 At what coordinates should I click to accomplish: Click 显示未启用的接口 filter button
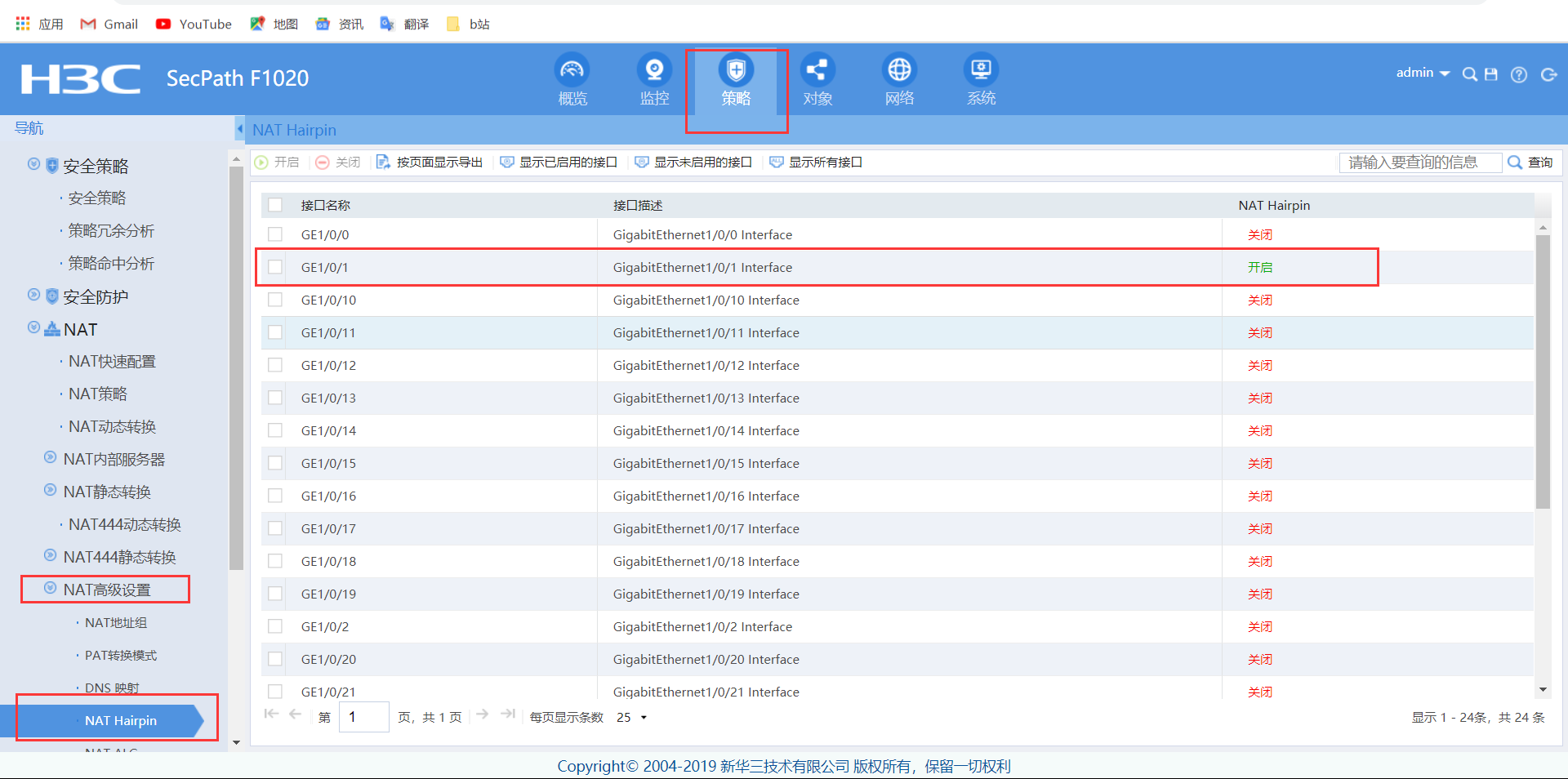[693, 162]
